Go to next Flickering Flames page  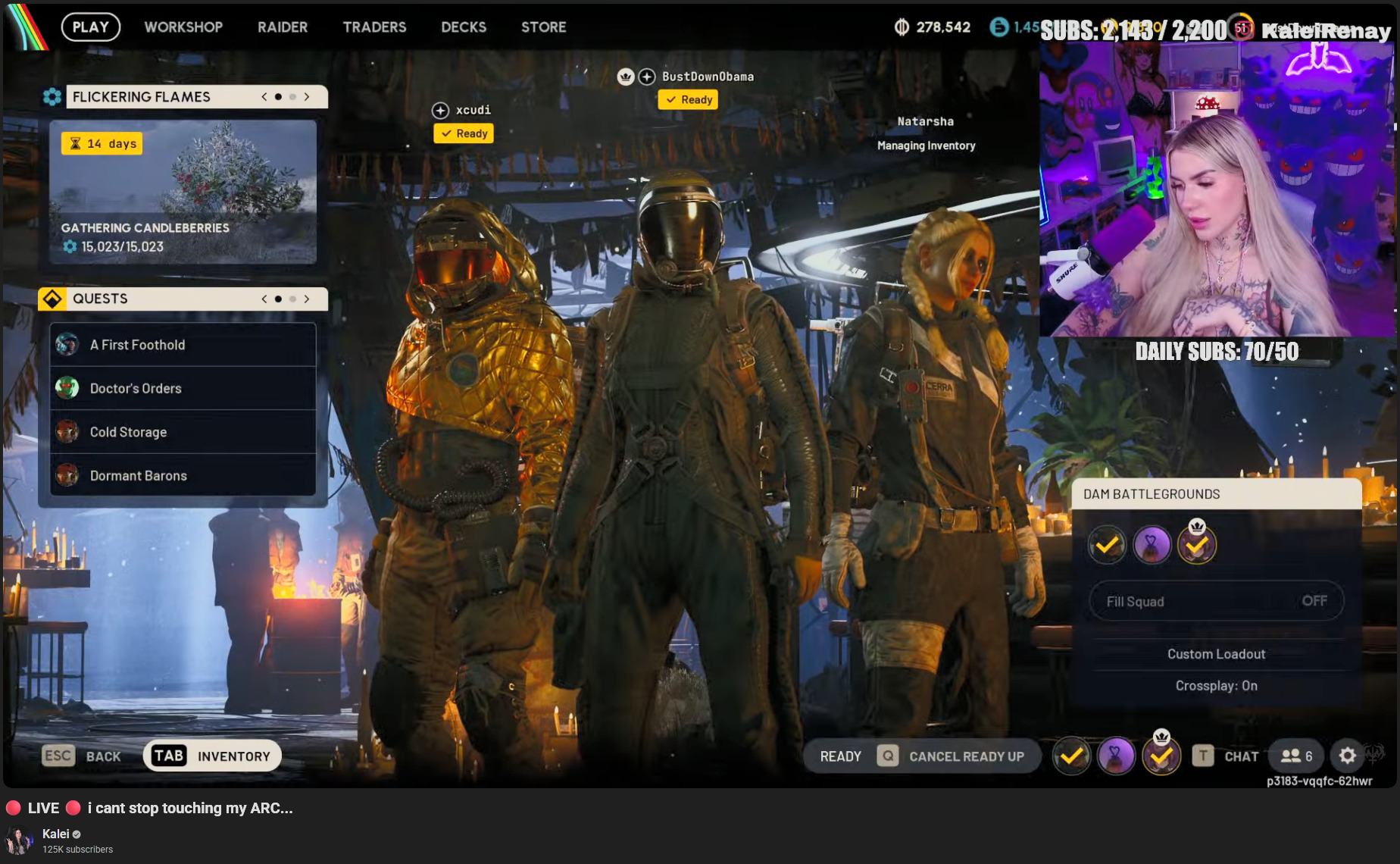(307, 97)
